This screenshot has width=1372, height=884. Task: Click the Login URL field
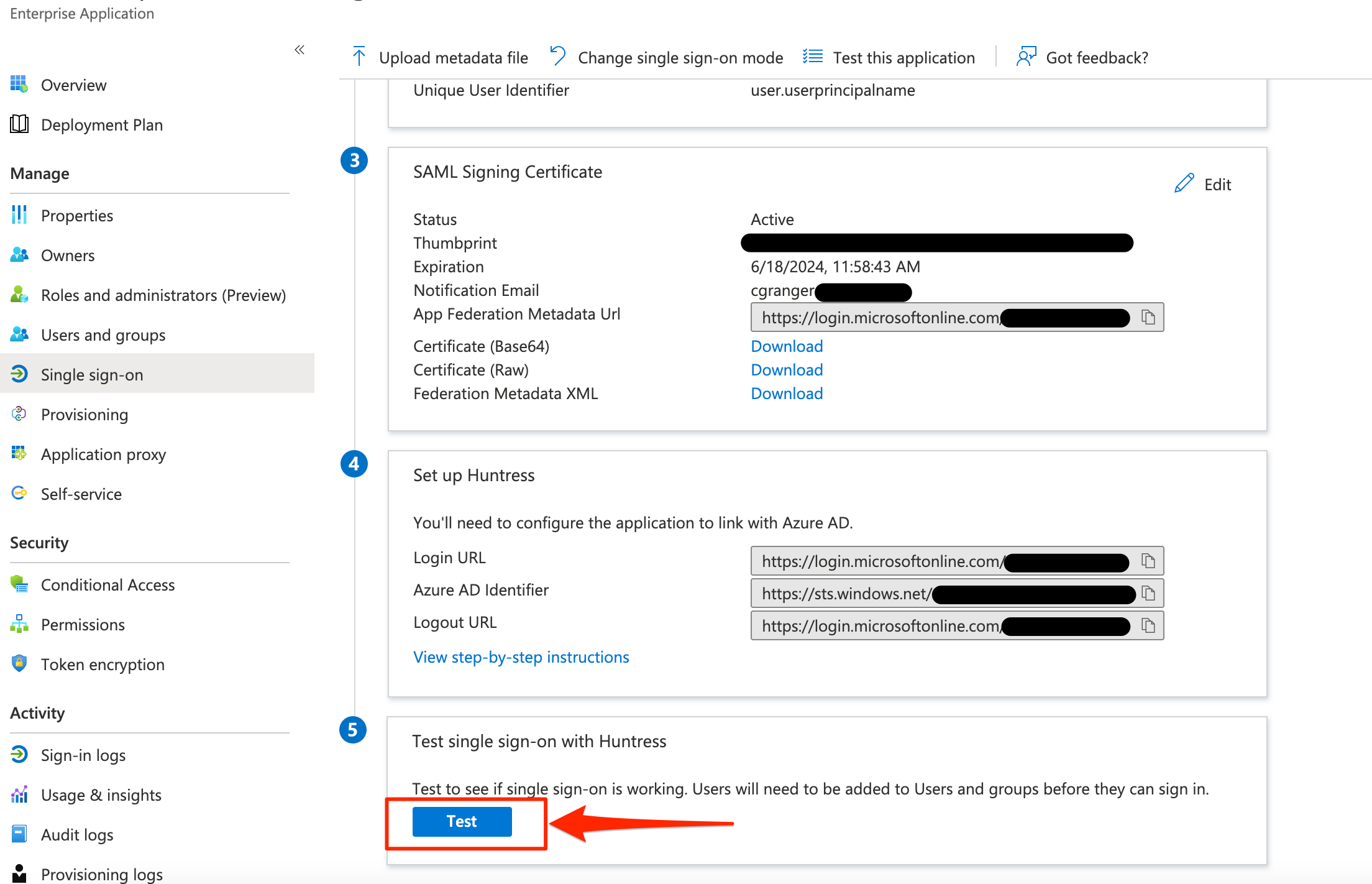(957, 561)
